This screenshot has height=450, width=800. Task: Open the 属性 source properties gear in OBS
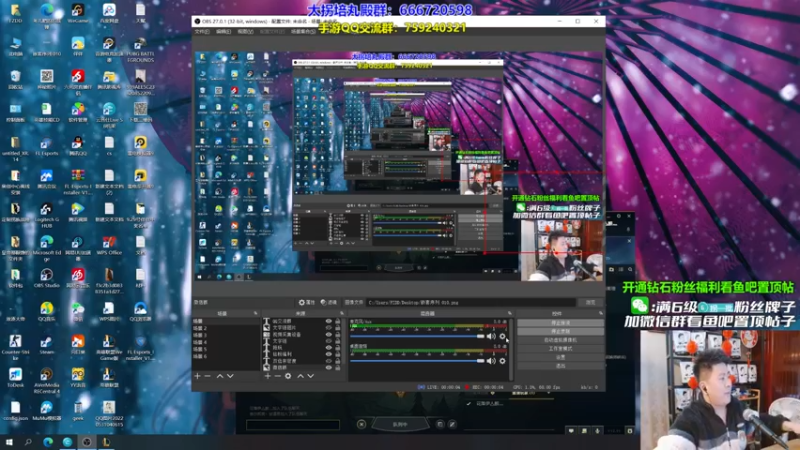pos(307,303)
